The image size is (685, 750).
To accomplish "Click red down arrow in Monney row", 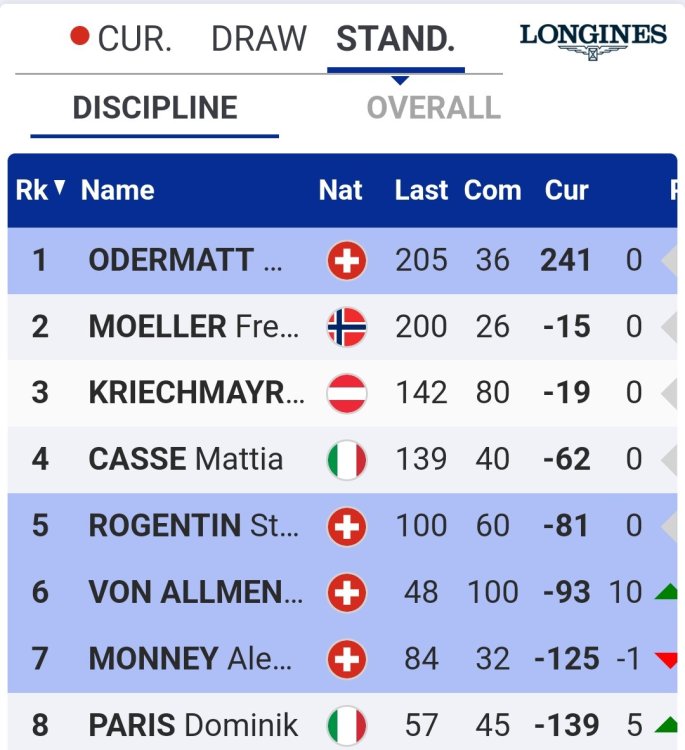I will click(x=666, y=659).
